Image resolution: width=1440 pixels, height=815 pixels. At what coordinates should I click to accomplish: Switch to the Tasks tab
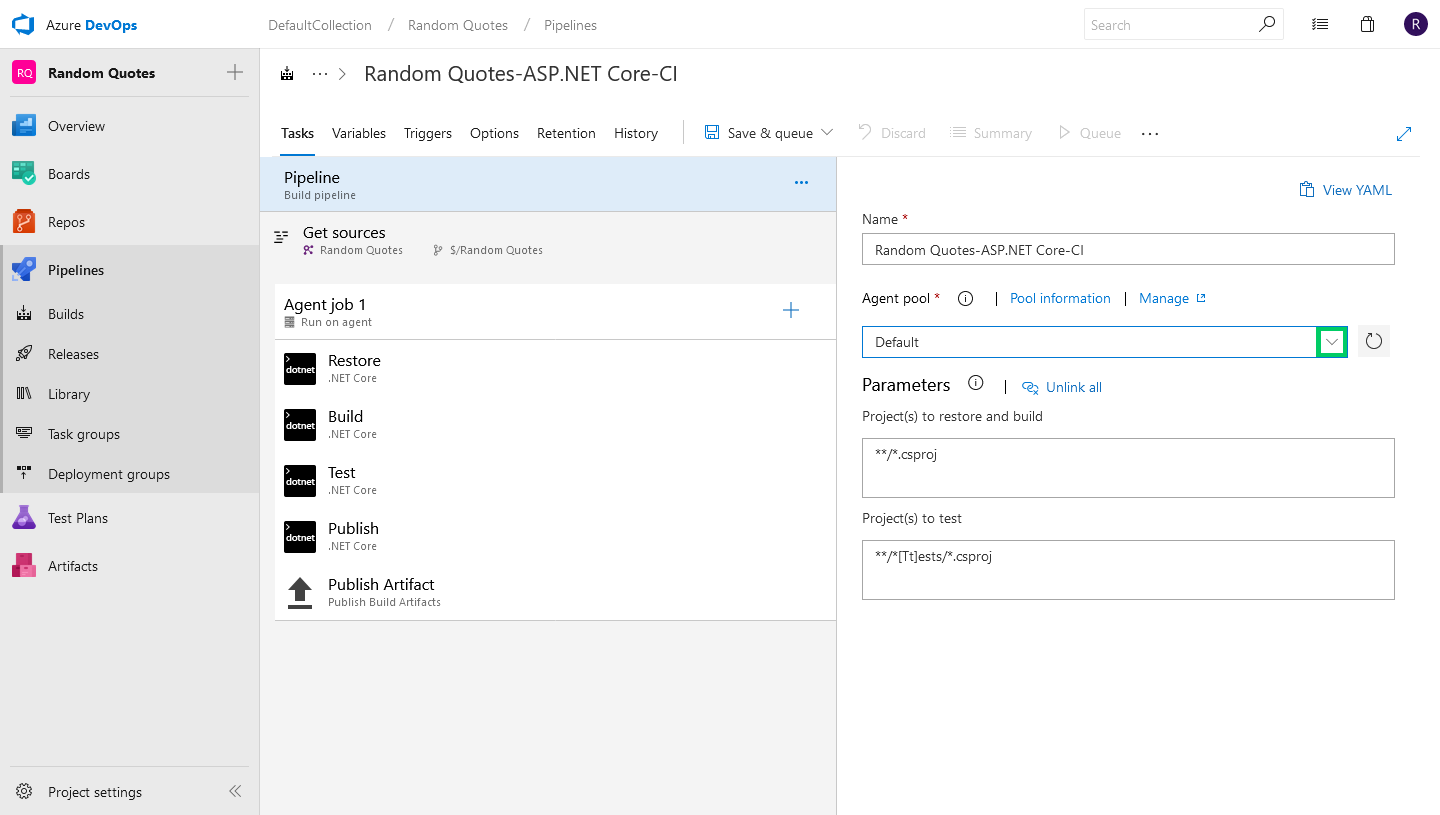coord(298,133)
